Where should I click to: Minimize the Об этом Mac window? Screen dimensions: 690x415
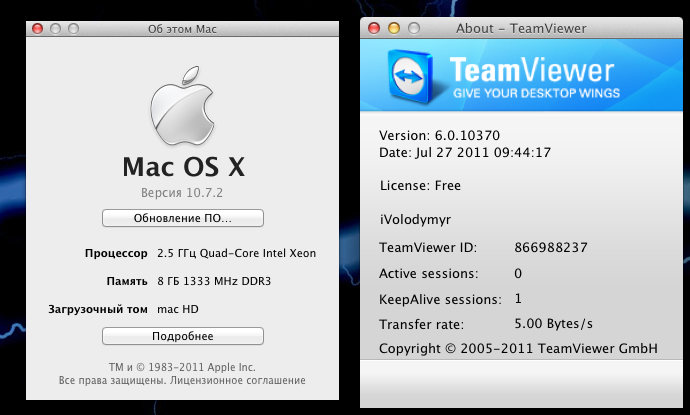coord(55,29)
